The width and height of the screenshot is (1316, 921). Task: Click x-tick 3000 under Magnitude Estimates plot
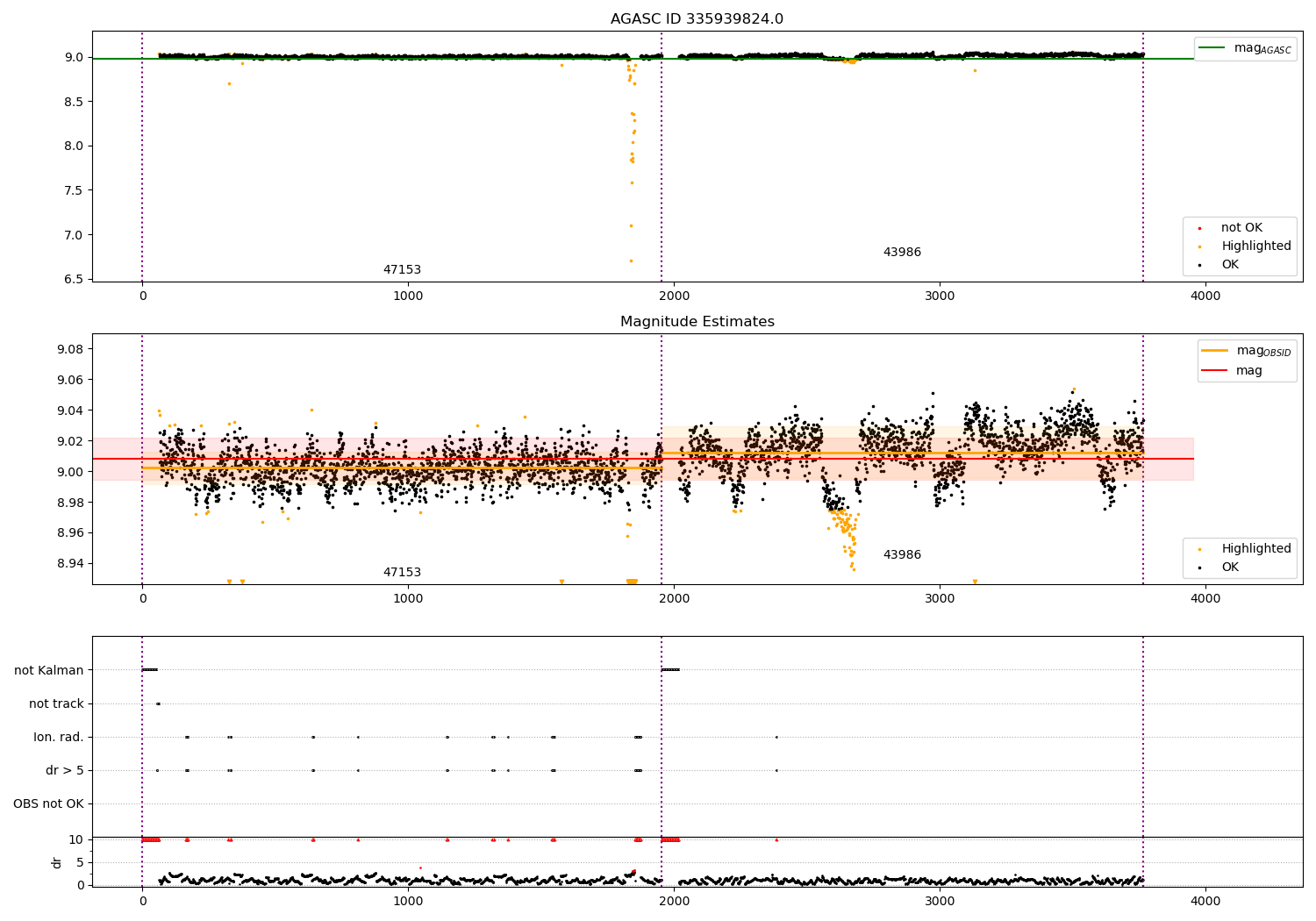coord(940,599)
